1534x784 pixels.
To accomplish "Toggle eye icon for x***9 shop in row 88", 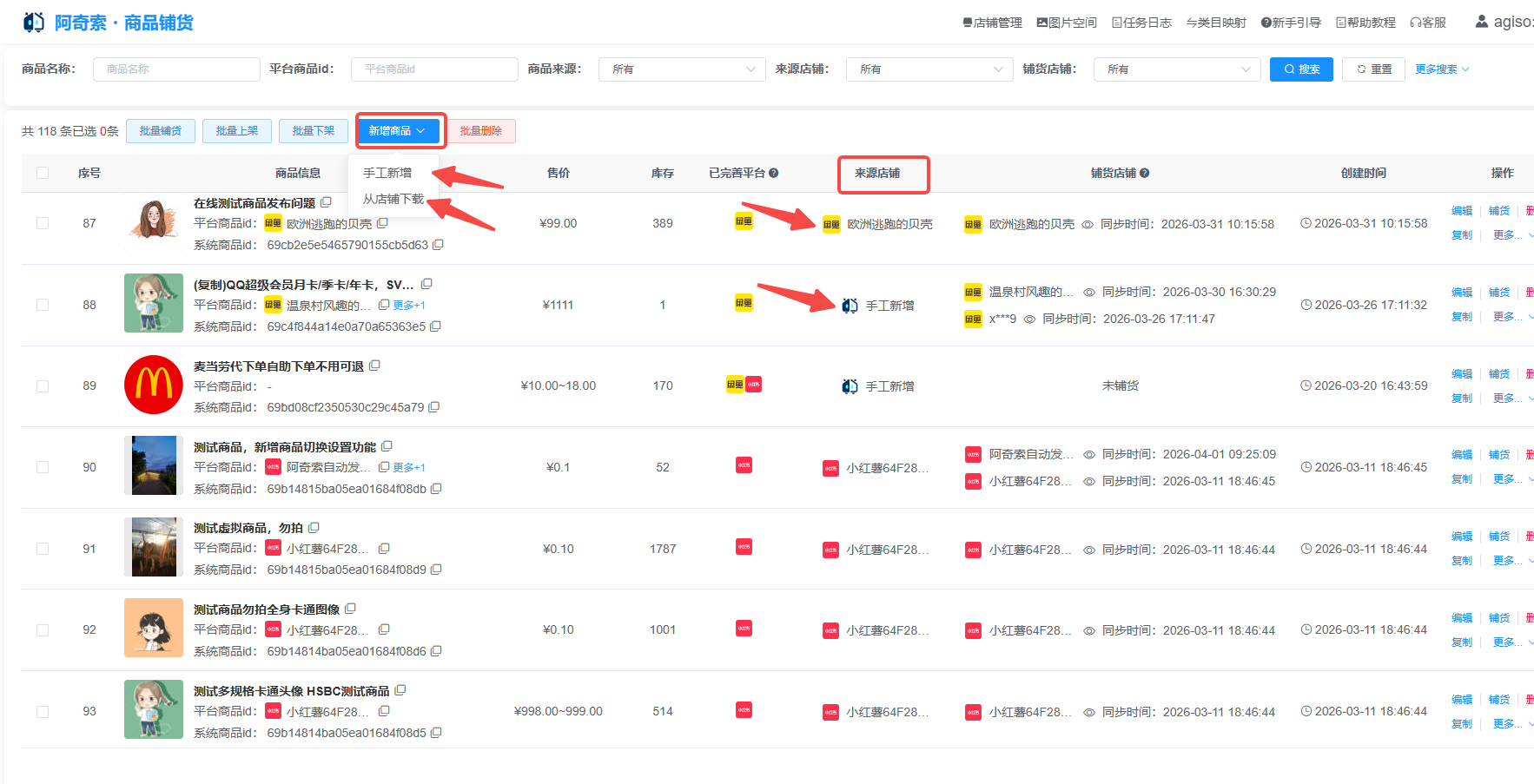I will click(1029, 319).
